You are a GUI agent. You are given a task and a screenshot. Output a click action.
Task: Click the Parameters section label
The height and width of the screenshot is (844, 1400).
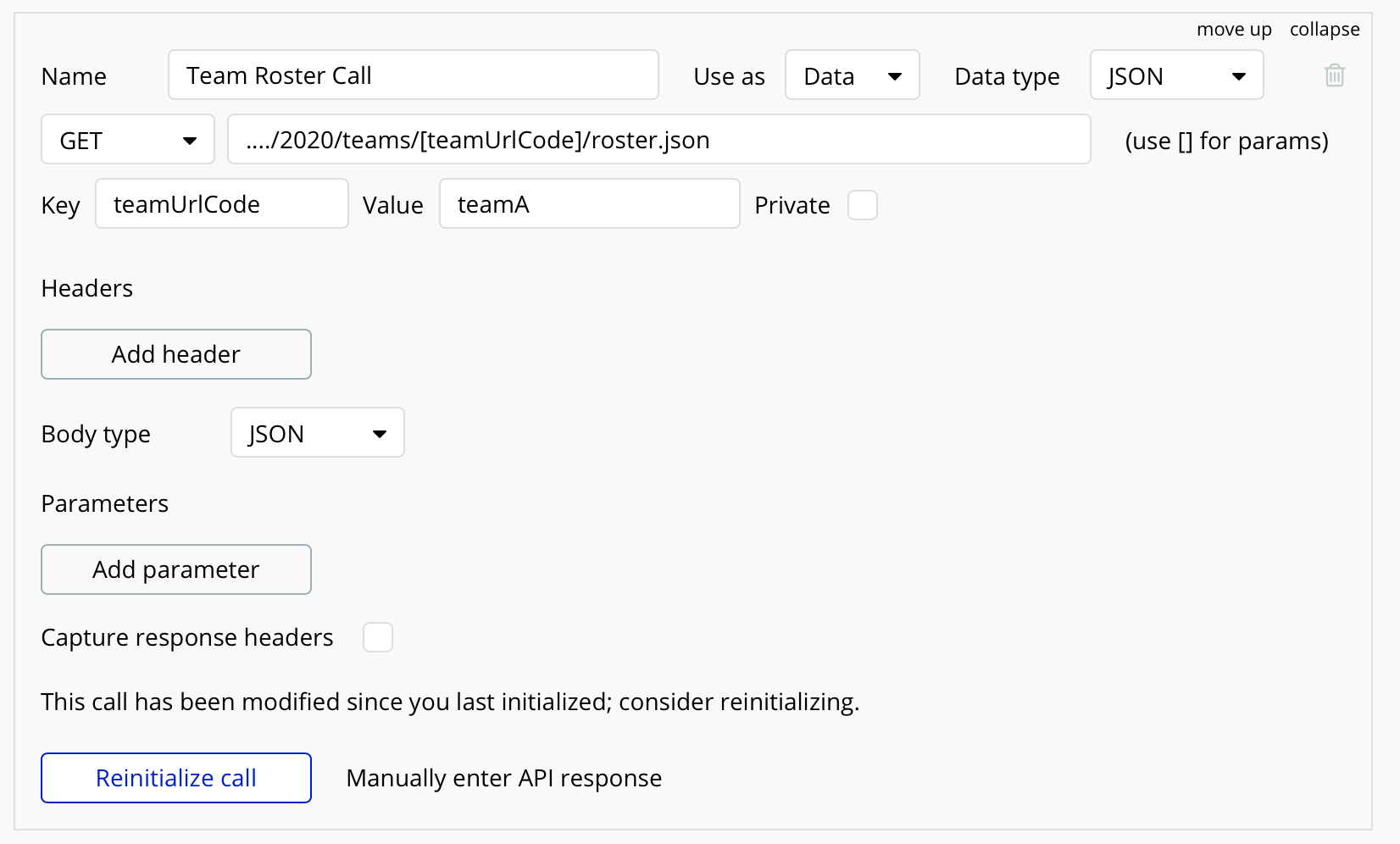(x=105, y=504)
